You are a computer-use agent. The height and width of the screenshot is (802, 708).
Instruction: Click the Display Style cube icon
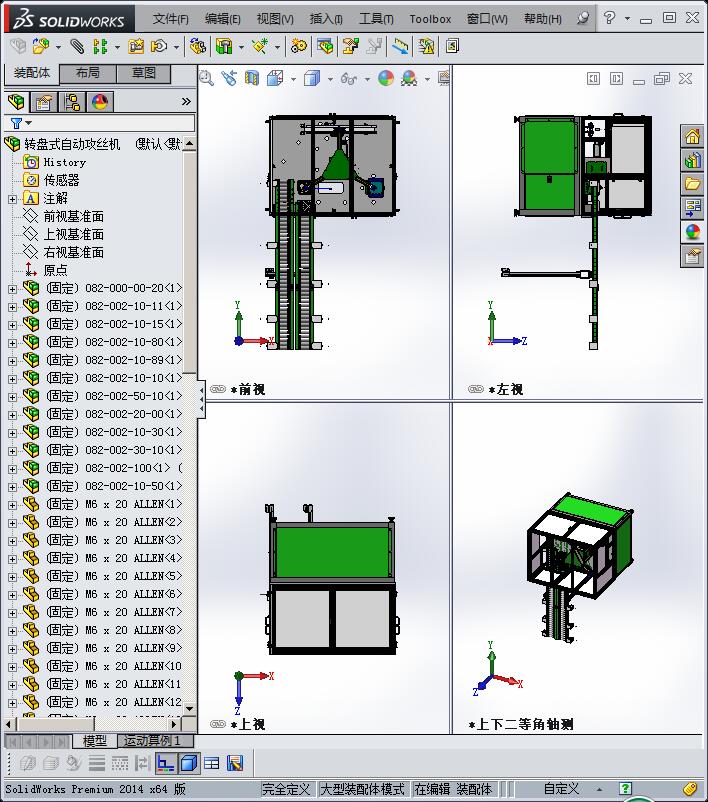click(312, 78)
